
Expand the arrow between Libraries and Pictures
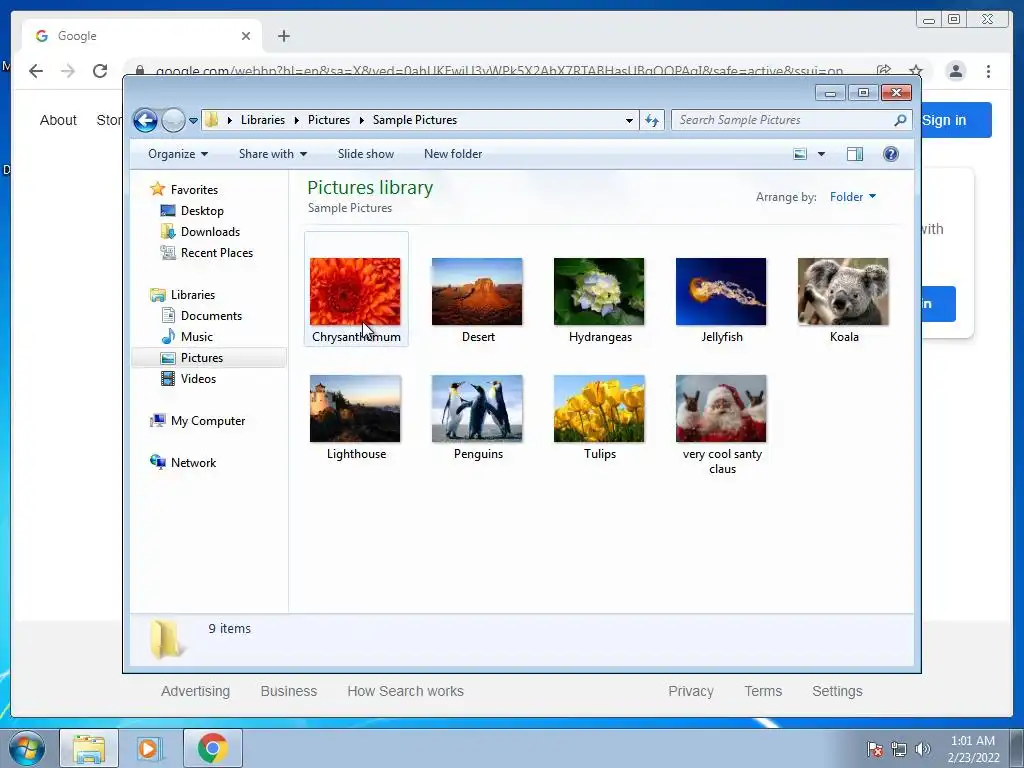tap(296, 120)
